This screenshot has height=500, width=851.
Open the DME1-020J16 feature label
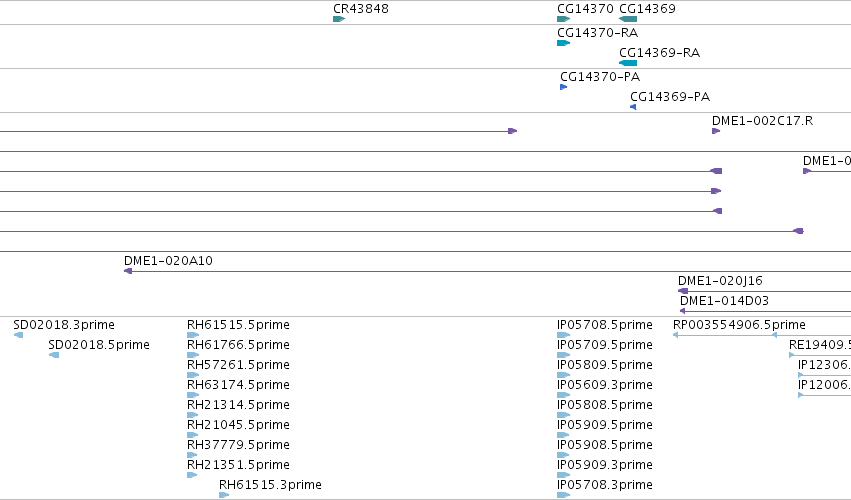(x=720, y=281)
